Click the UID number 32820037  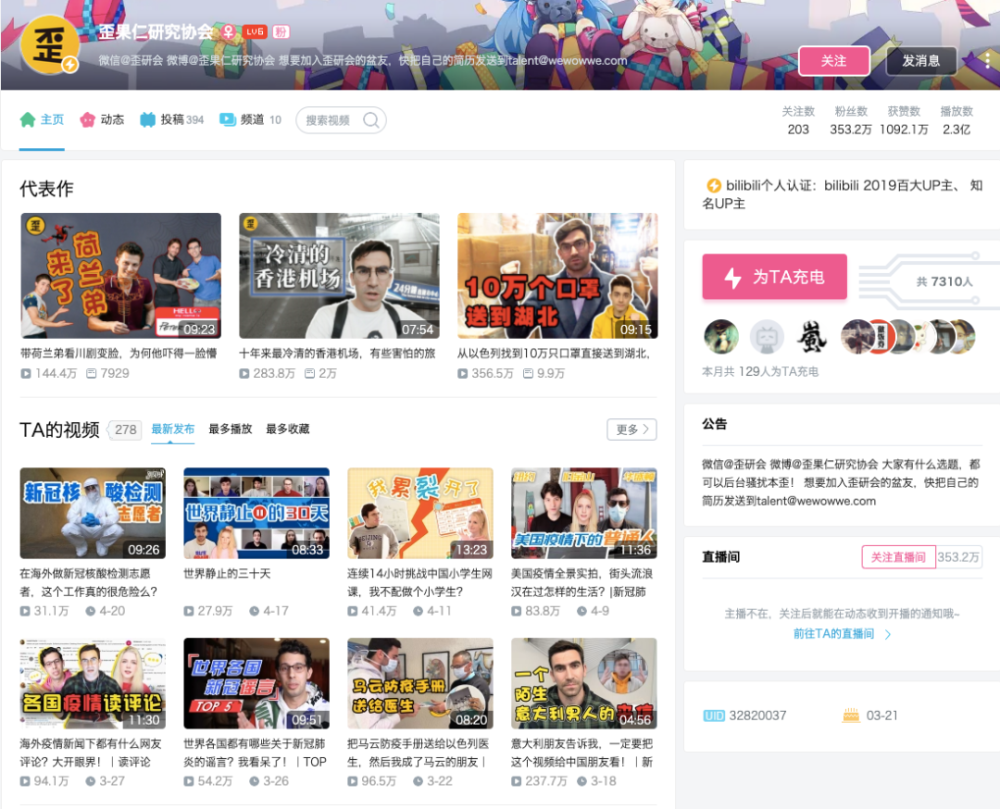coord(758,716)
